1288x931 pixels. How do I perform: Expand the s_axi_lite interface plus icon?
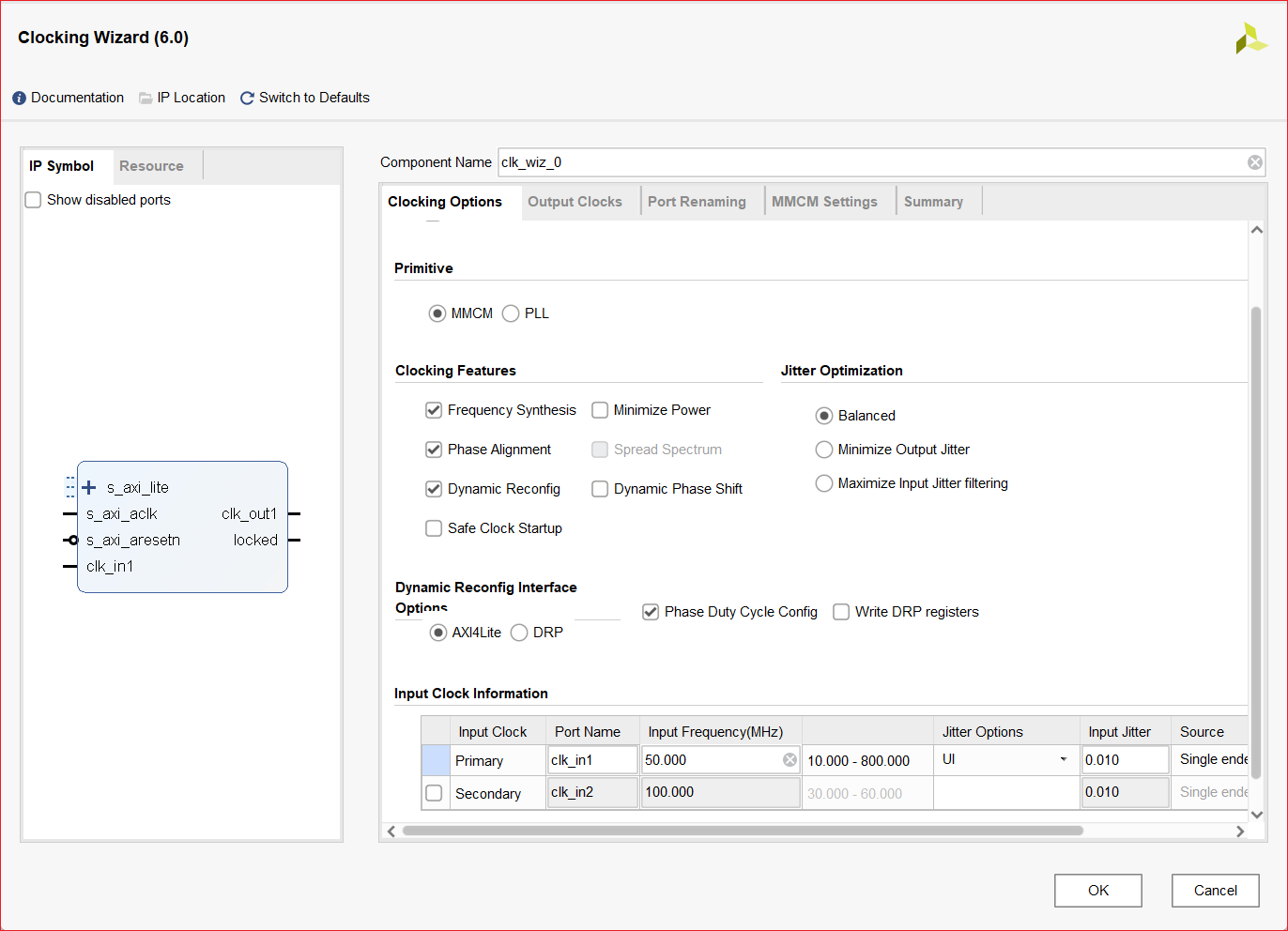89,487
